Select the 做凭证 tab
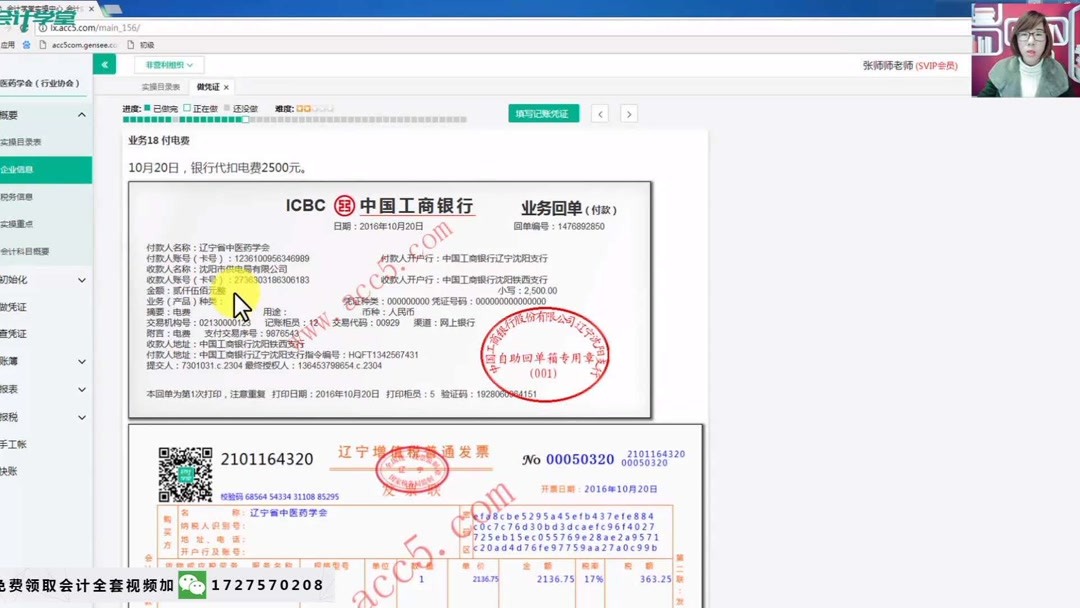 coord(208,87)
